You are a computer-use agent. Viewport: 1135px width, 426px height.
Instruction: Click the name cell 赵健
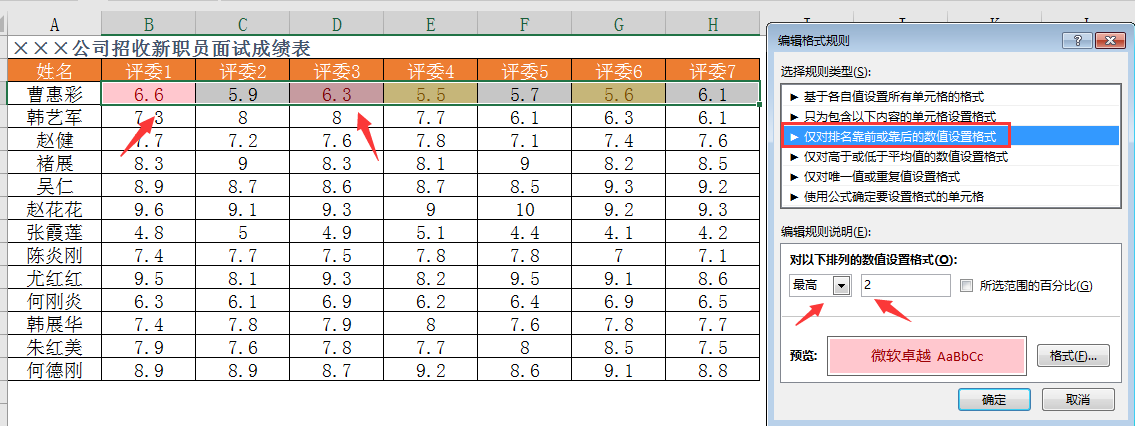pyautogui.click(x=54, y=140)
